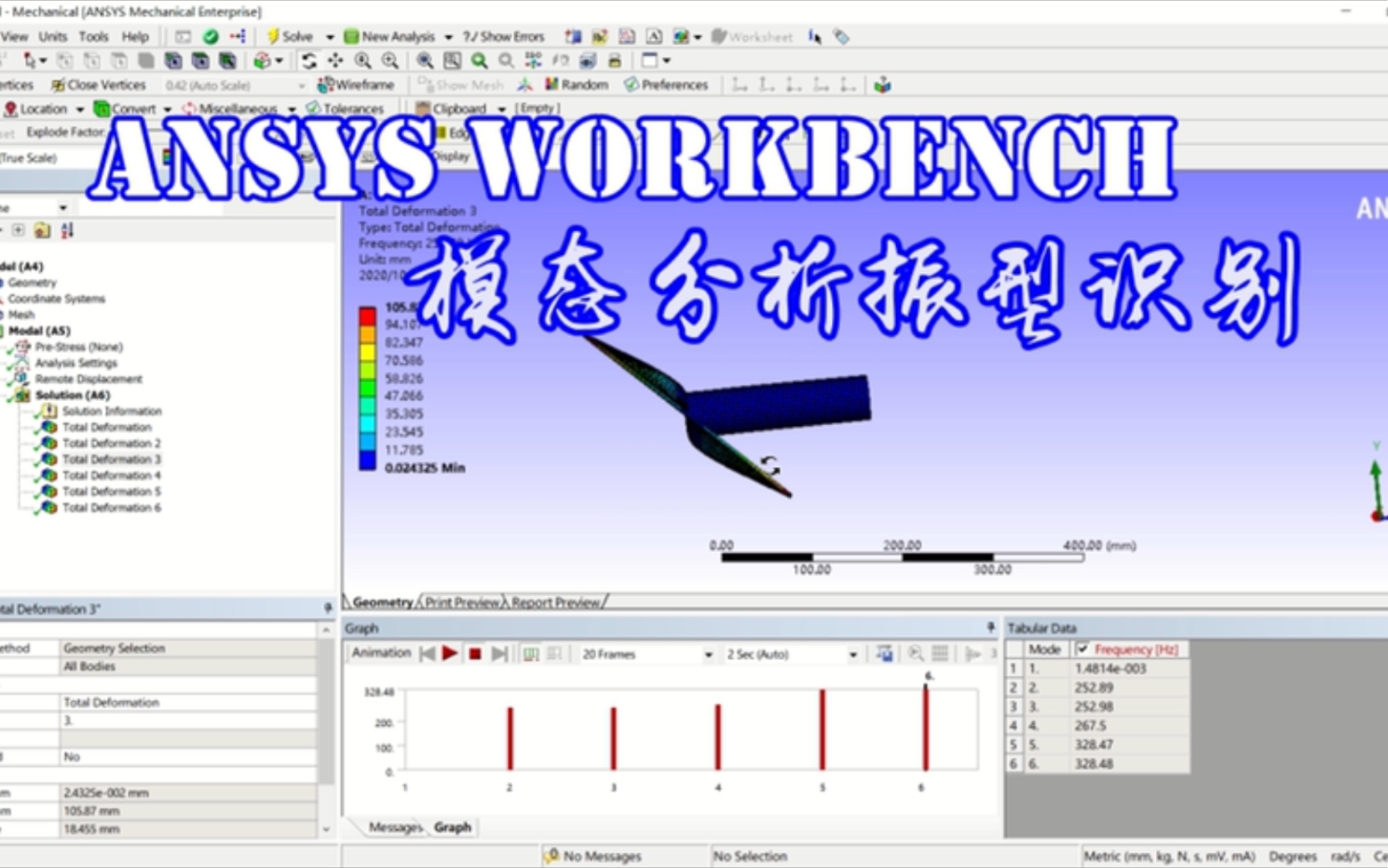The height and width of the screenshot is (868, 1388).
Task: Open the Auto Scale result dropdown
Action: pyautogui.click(x=302, y=85)
